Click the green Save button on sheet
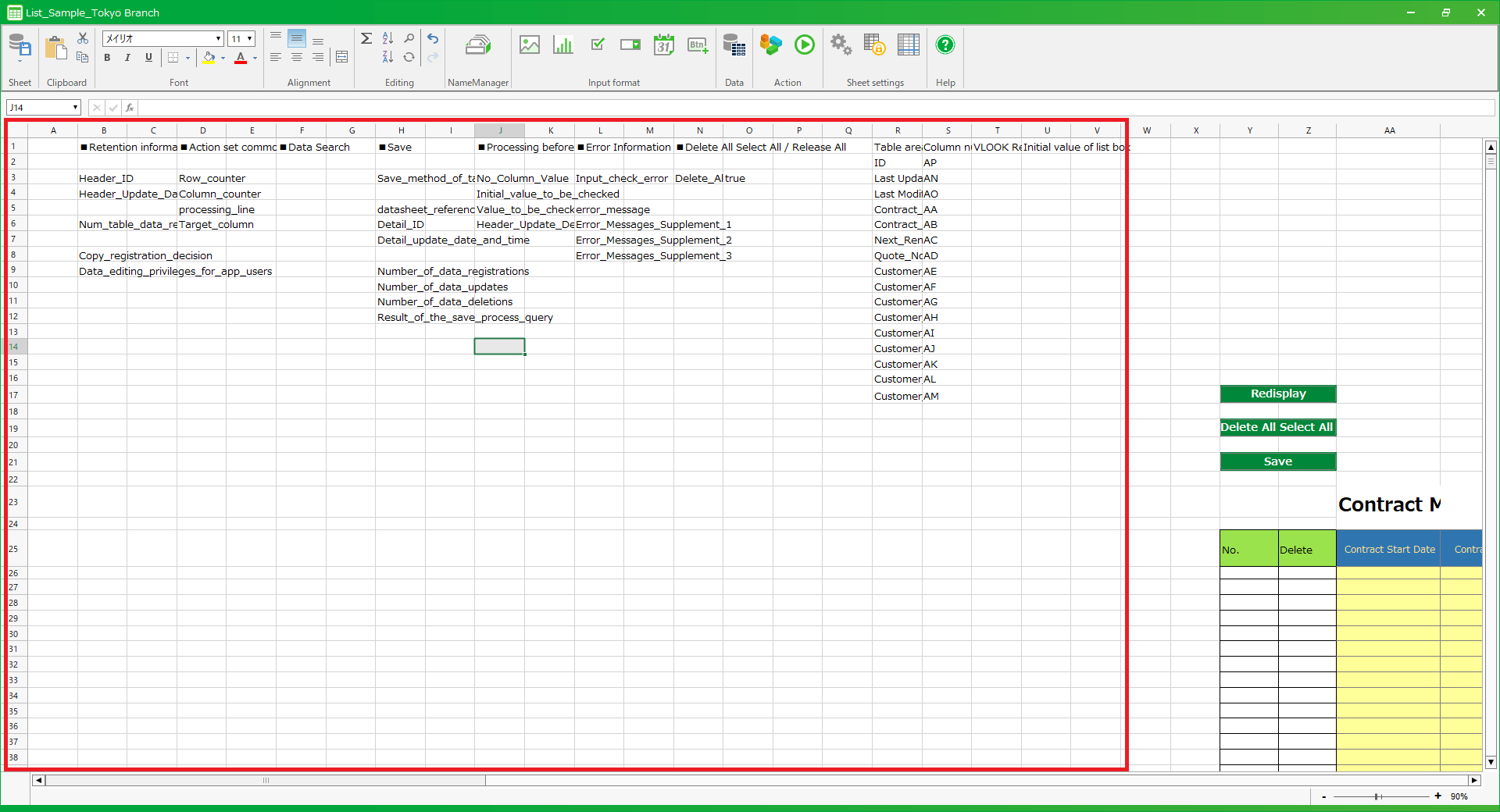 1277,461
